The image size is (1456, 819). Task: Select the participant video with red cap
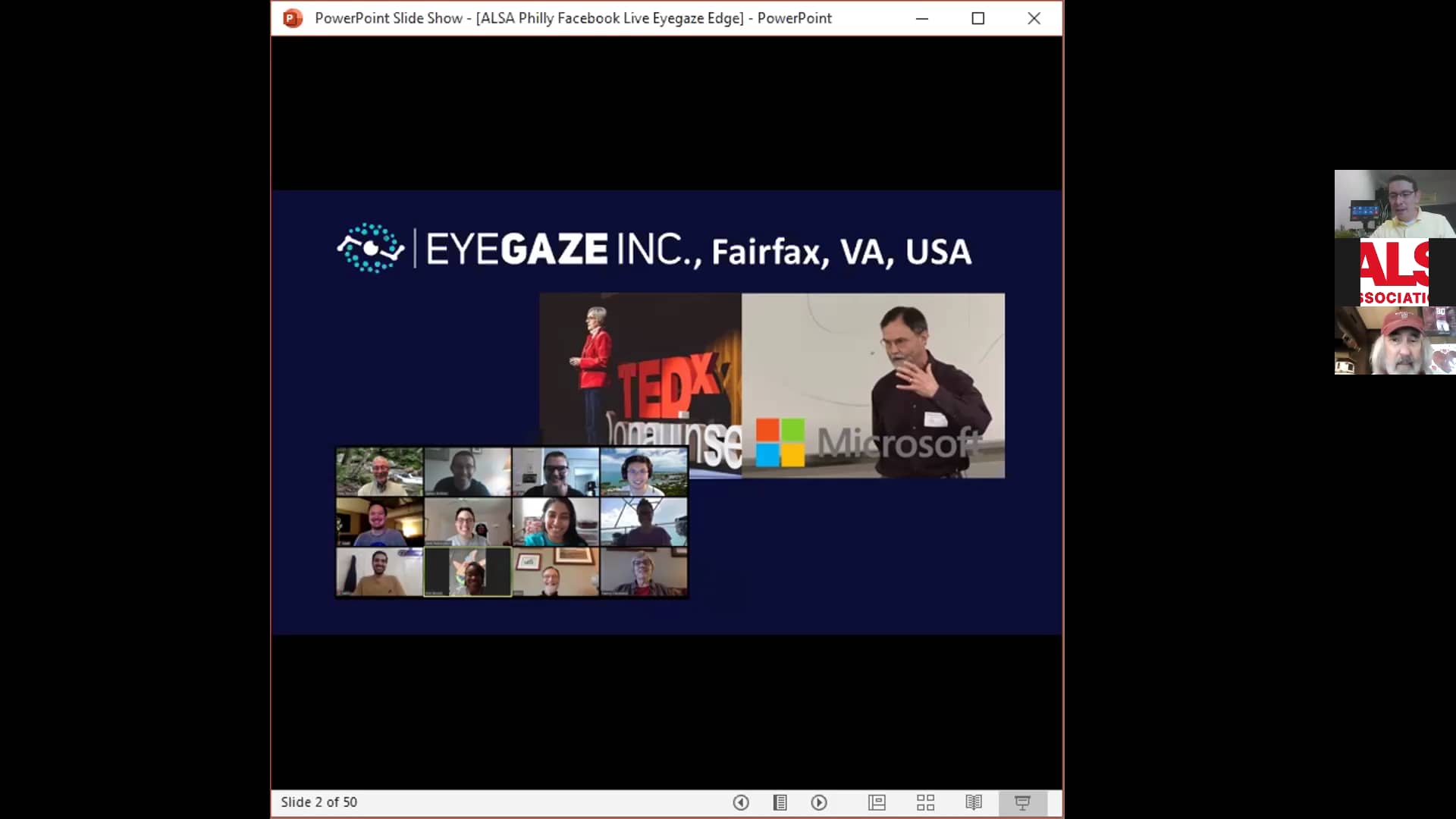[1395, 340]
